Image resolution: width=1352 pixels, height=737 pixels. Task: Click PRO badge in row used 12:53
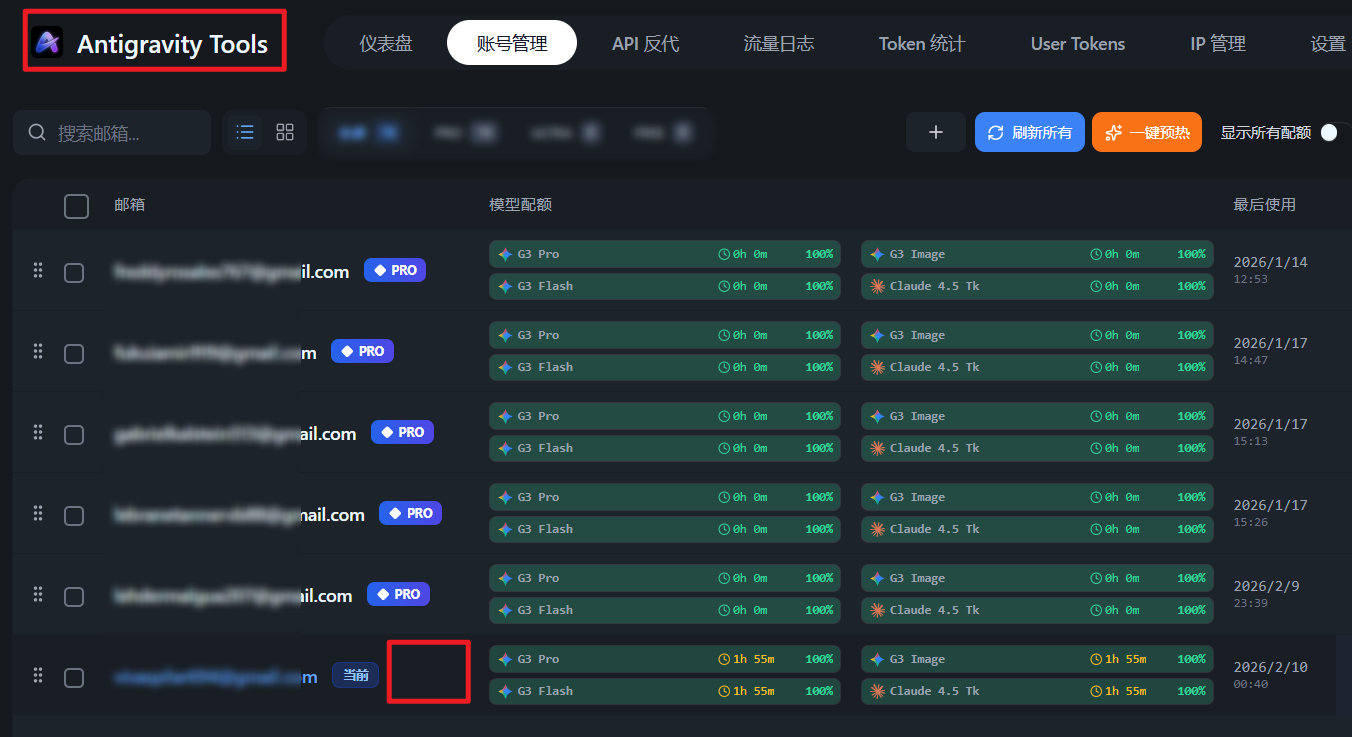pos(395,270)
